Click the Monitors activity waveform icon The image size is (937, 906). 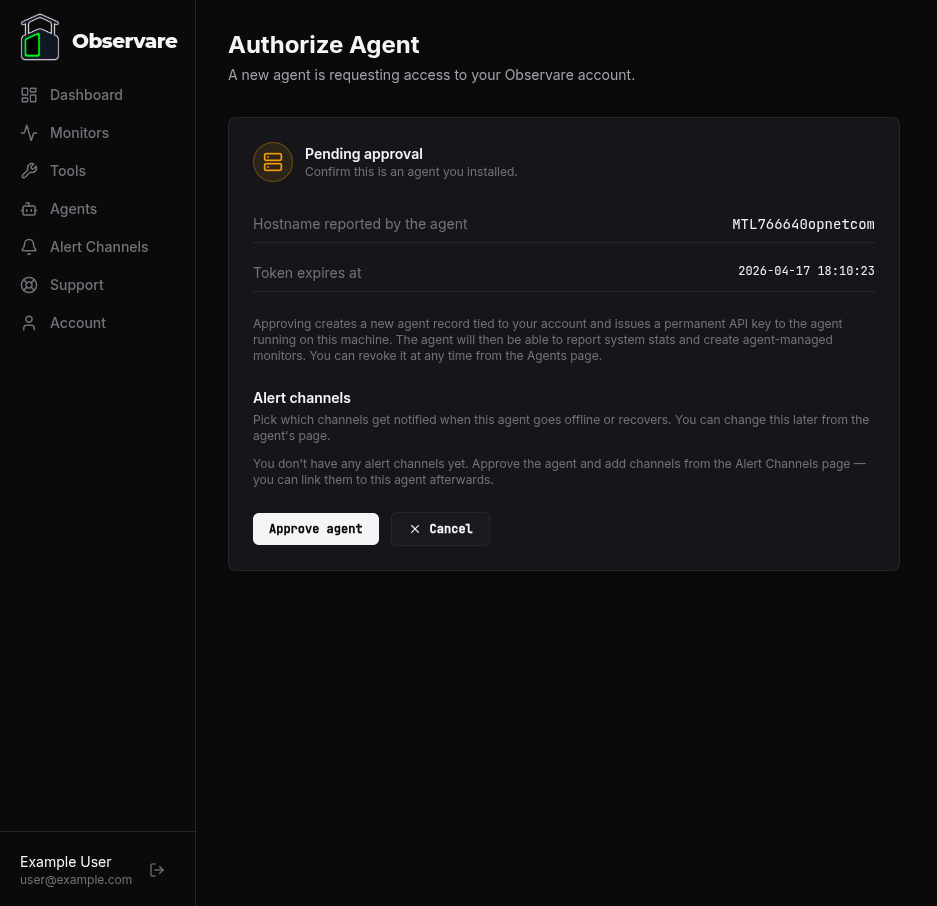[29, 132]
